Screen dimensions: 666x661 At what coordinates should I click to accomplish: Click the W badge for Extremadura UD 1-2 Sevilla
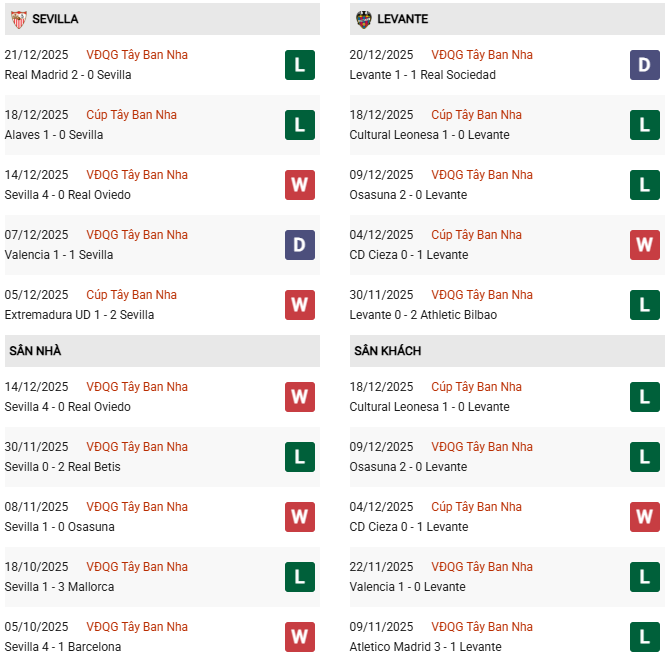coord(300,305)
